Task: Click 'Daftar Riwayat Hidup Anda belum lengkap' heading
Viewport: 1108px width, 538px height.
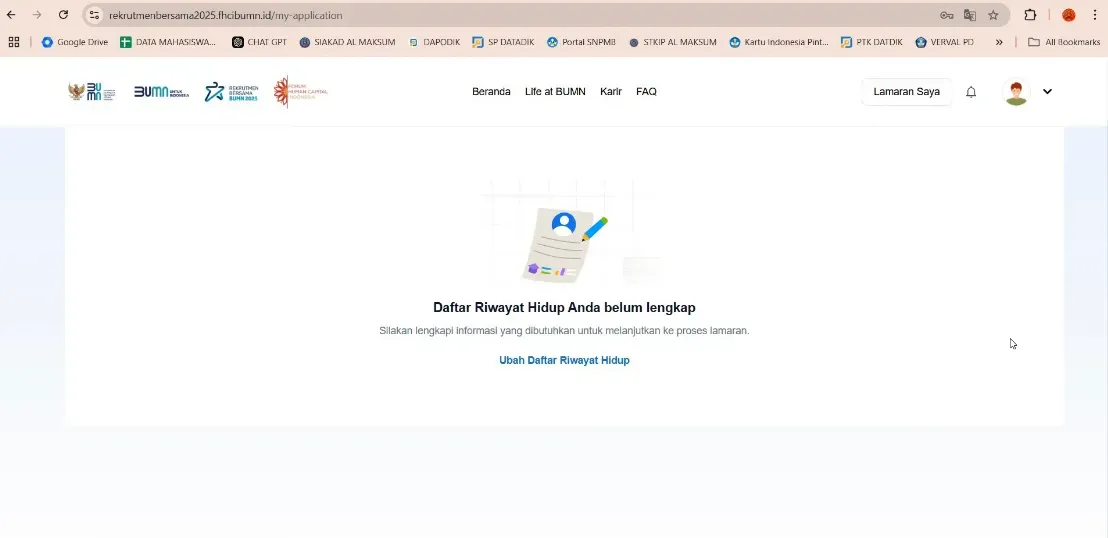Action: 564,308
